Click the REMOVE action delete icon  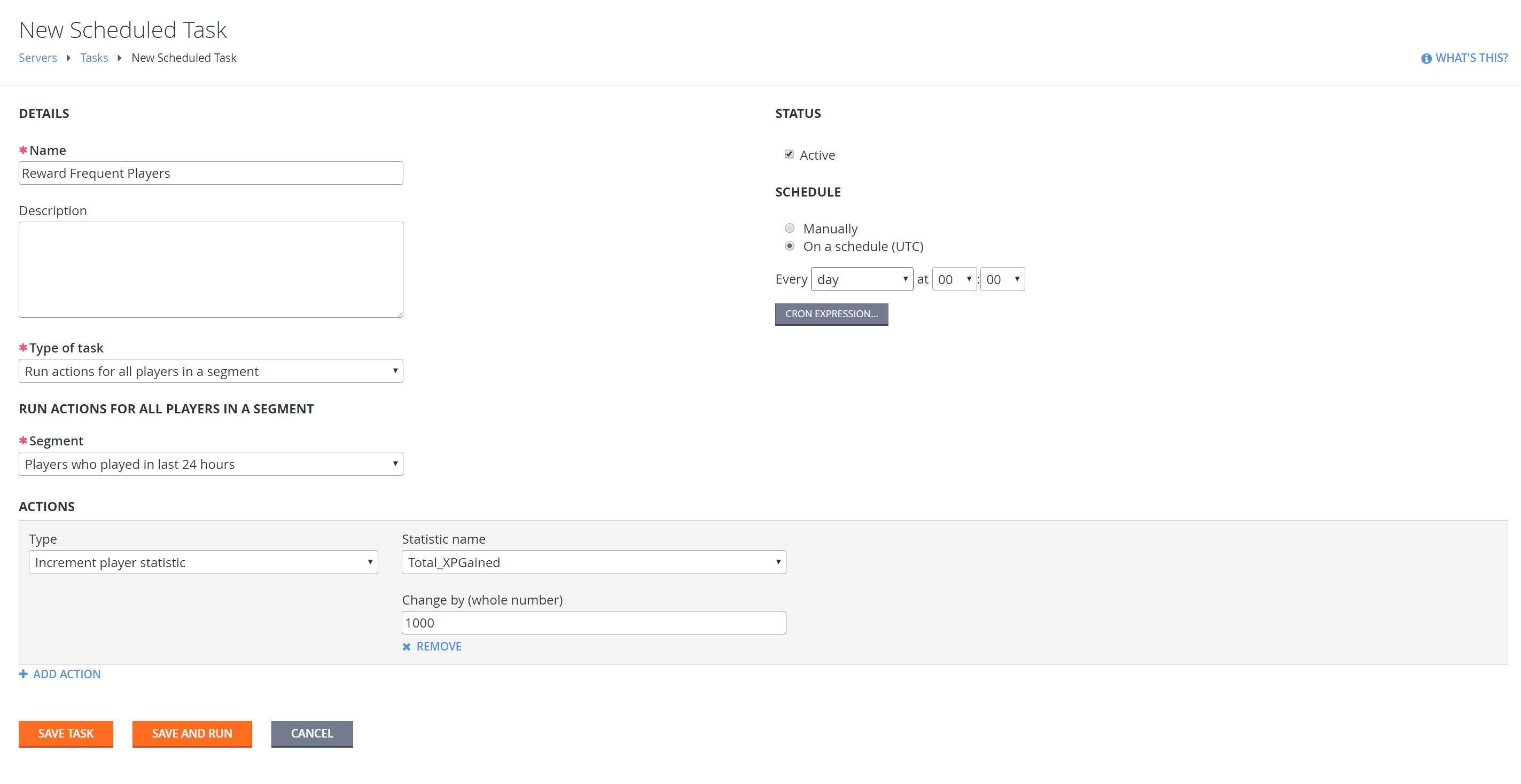tap(407, 646)
